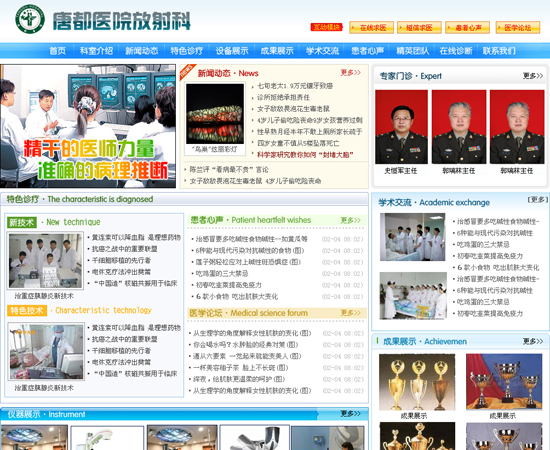Image resolution: width=550 pixels, height=450 pixels.
Task: Choose 设备展示 in the navigation bar
Action: pos(232,51)
